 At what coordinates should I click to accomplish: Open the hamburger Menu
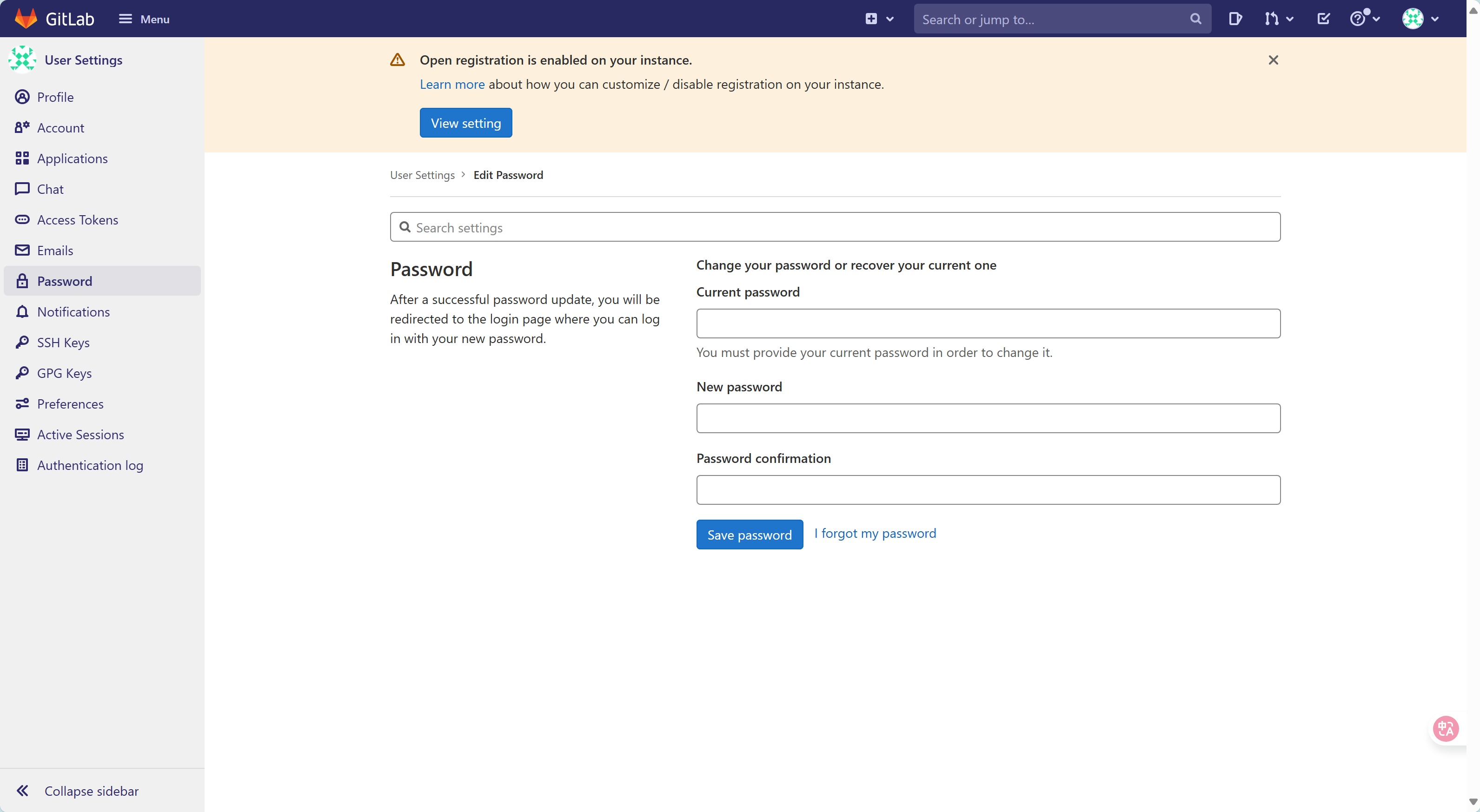tap(144, 19)
